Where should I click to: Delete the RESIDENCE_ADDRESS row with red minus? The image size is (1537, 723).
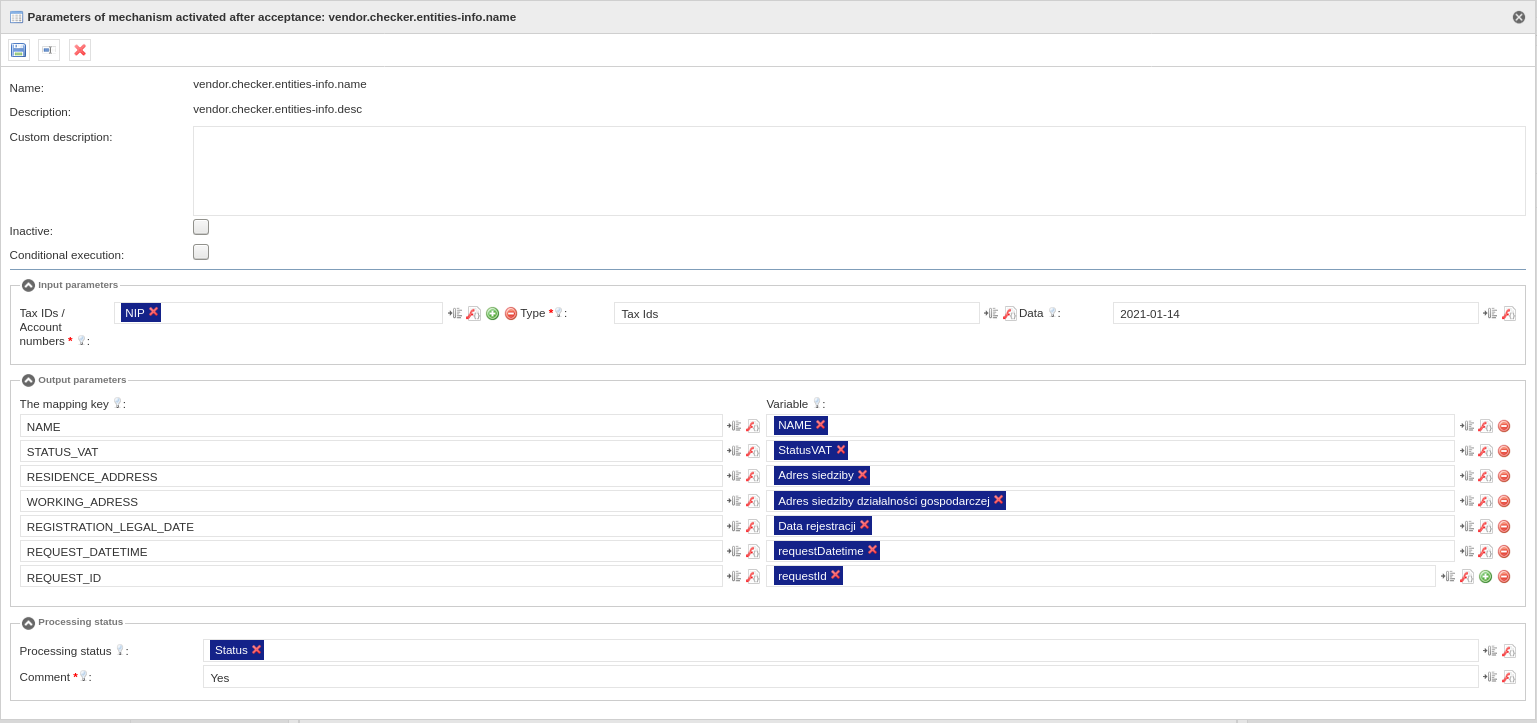tap(1504, 476)
